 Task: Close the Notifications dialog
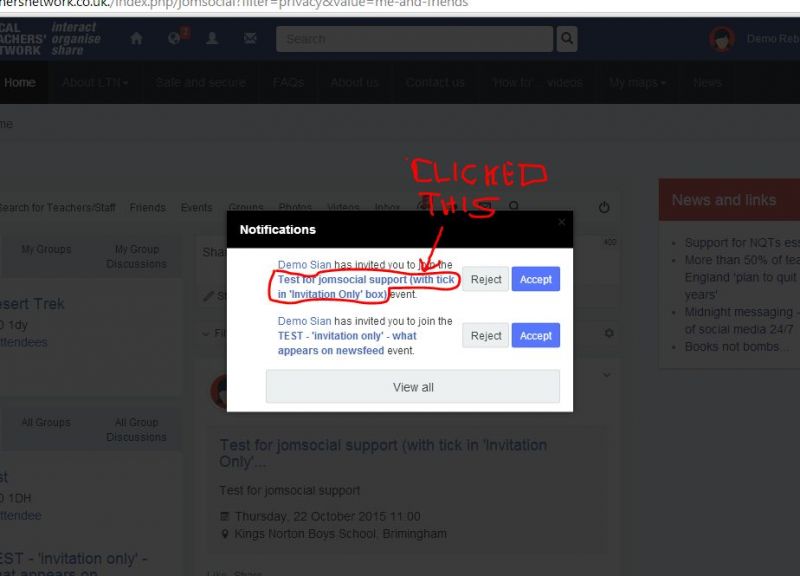[562, 222]
